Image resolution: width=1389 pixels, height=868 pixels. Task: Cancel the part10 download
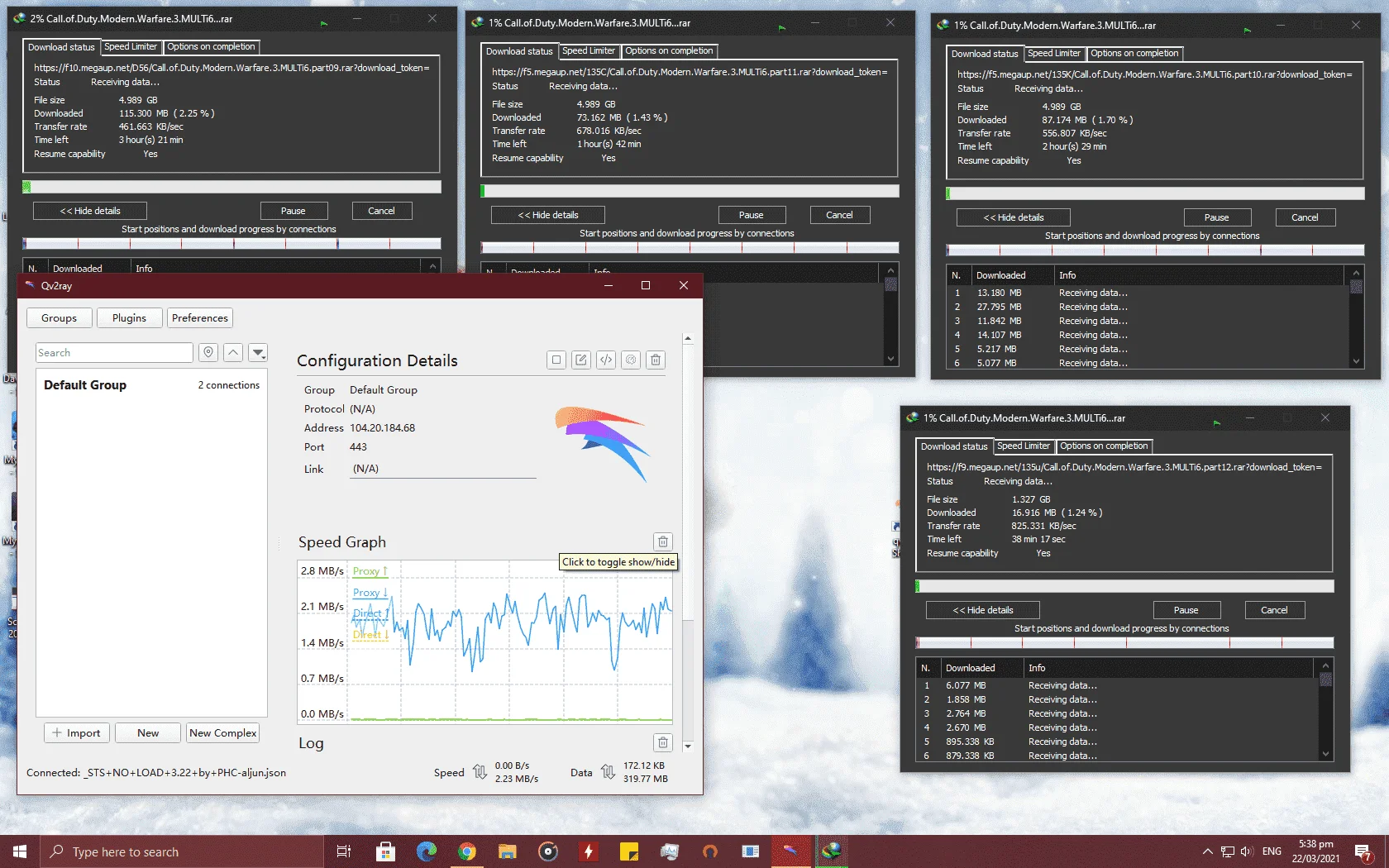tap(1305, 217)
